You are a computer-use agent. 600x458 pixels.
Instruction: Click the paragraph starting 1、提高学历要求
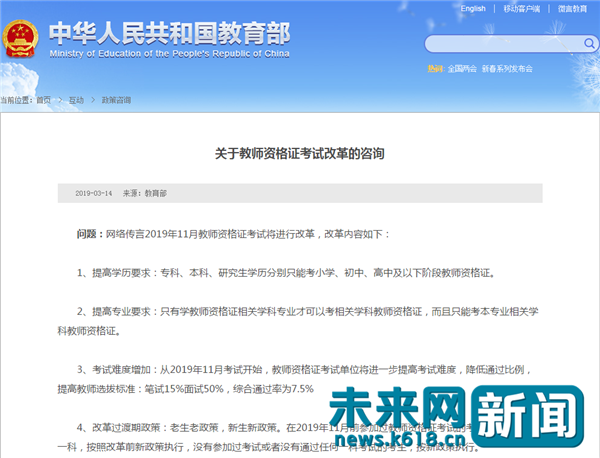(x=286, y=273)
